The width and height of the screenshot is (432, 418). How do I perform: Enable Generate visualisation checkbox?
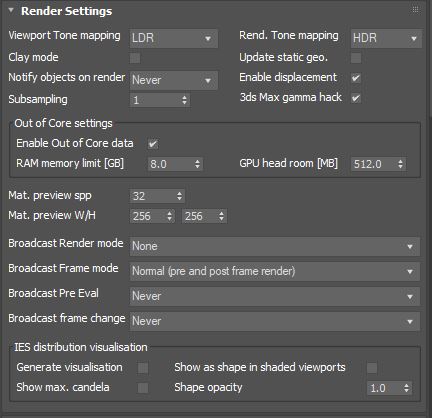pos(143,368)
